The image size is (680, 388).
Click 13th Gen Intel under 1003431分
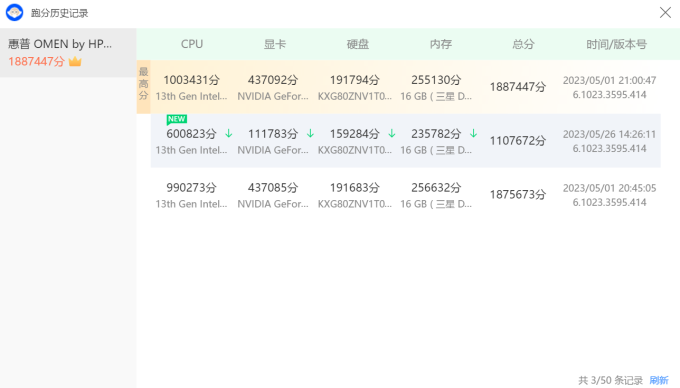(x=191, y=96)
